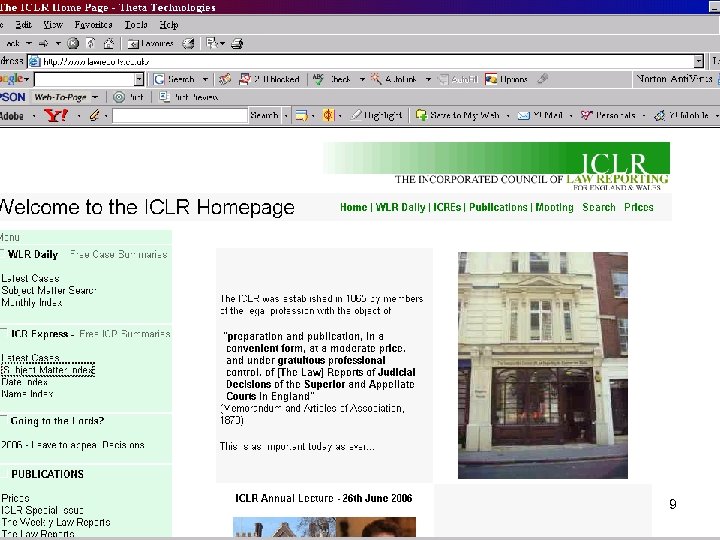Screen dimensions: 720x540
Task: Expand Google search box history dropdown
Action: (x=139, y=79)
